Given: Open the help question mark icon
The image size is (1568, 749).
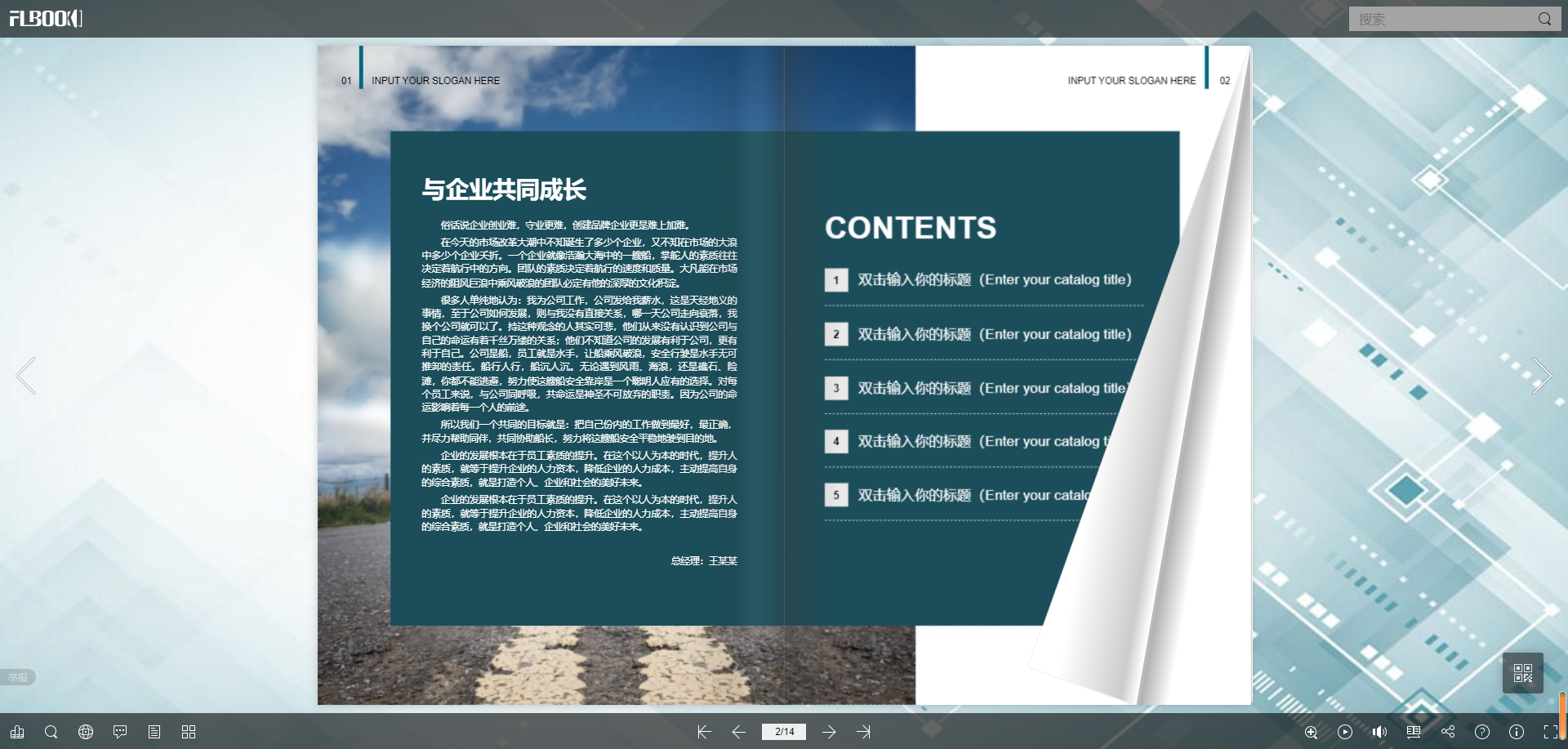Looking at the screenshot, I should 1482,732.
